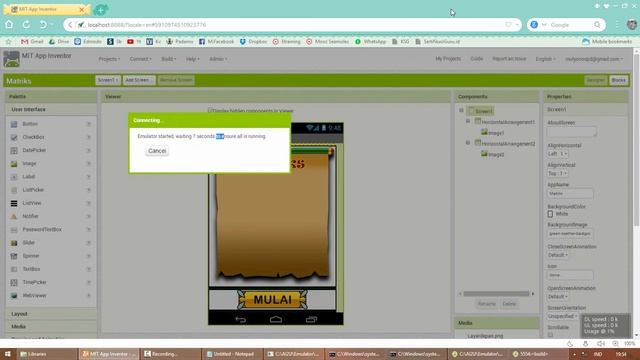Switch to the Designer view
The height and width of the screenshot is (360, 640).
click(596, 80)
